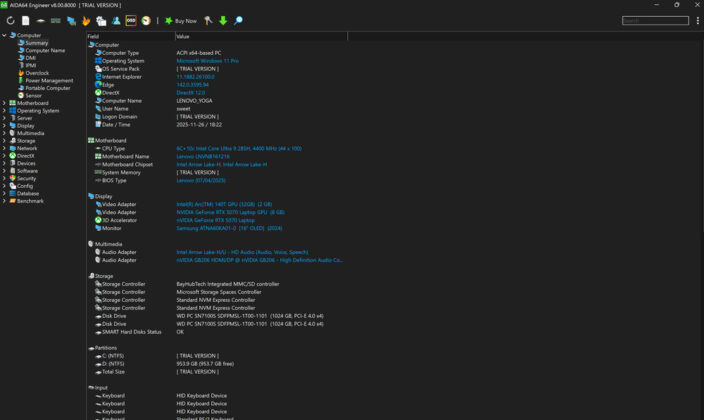Select the Security category in sidebar
This screenshot has height=420, width=704.
pos(26,178)
